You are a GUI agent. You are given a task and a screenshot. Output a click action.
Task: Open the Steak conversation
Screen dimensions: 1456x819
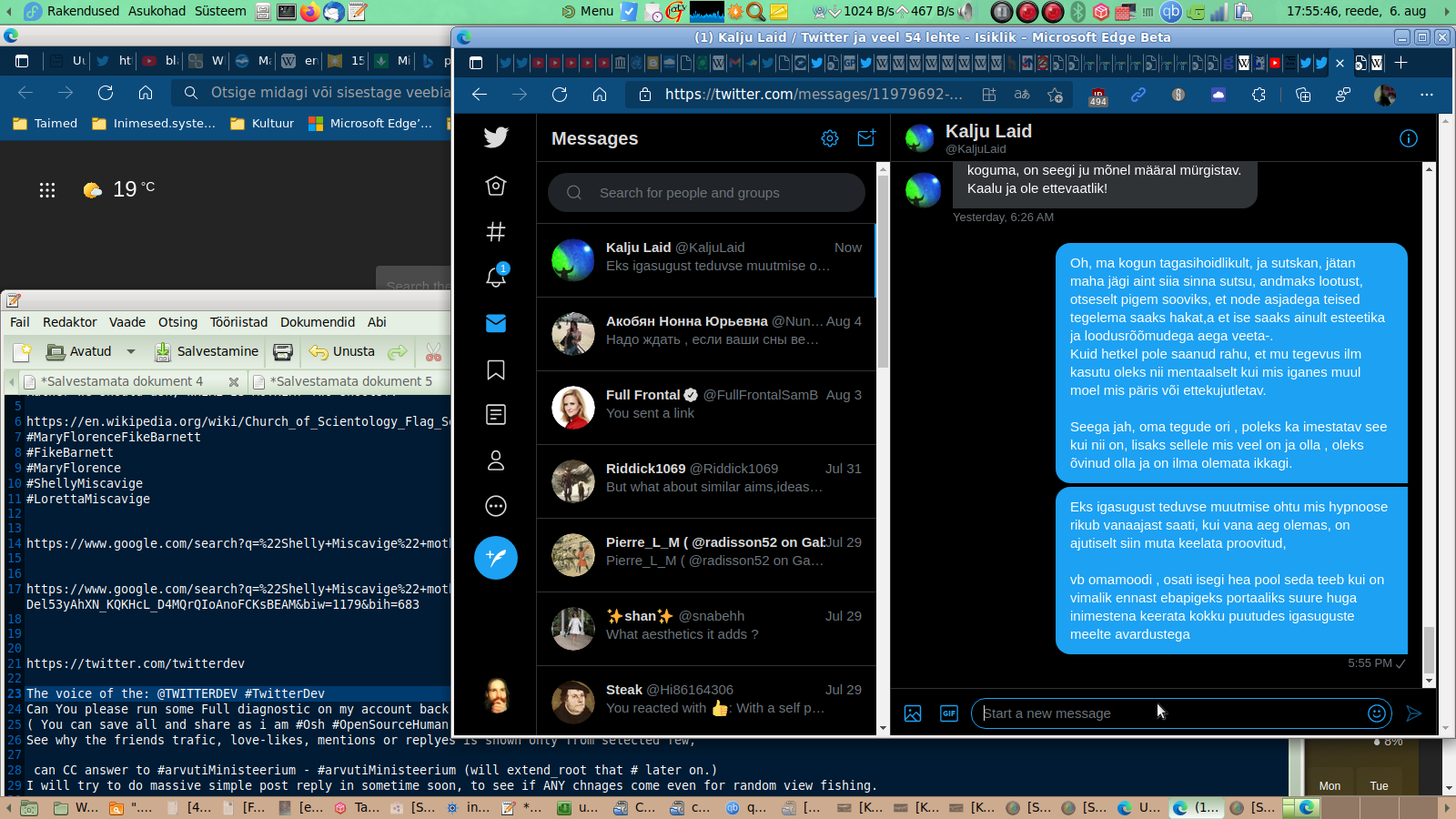pyautogui.click(x=706, y=701)
